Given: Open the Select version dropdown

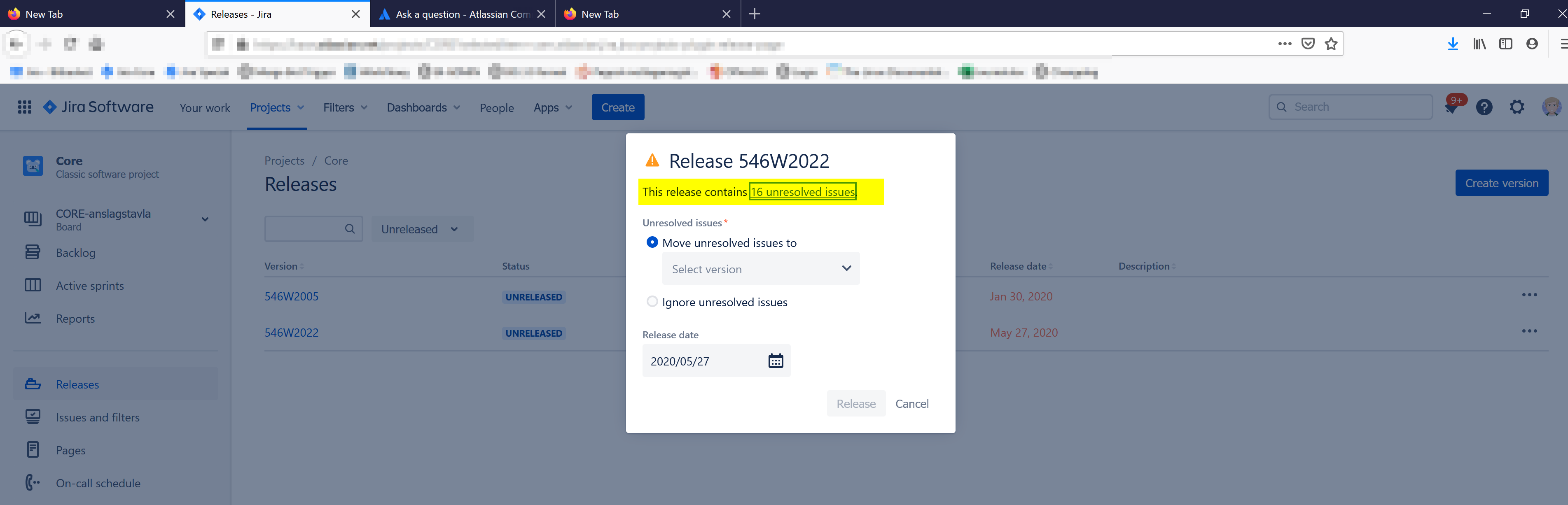Looking at the screenshot, I should point(760,268).
